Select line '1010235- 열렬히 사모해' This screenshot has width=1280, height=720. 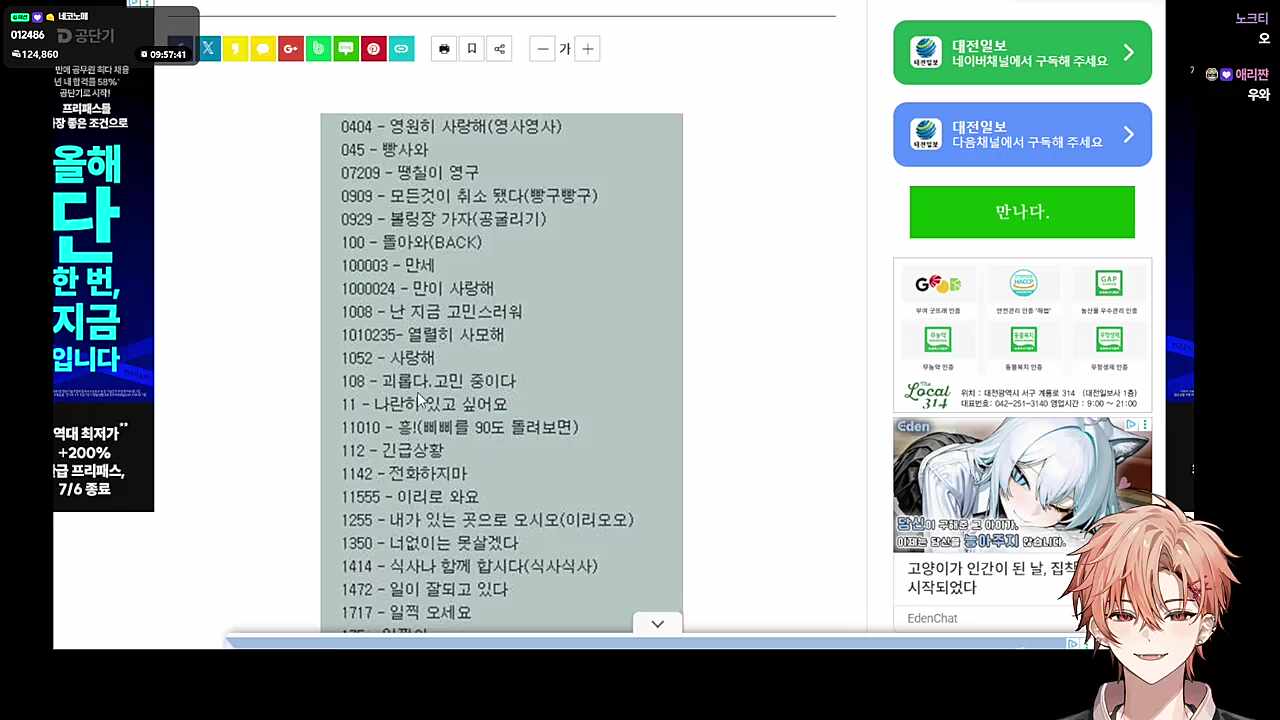coord(422,335)
